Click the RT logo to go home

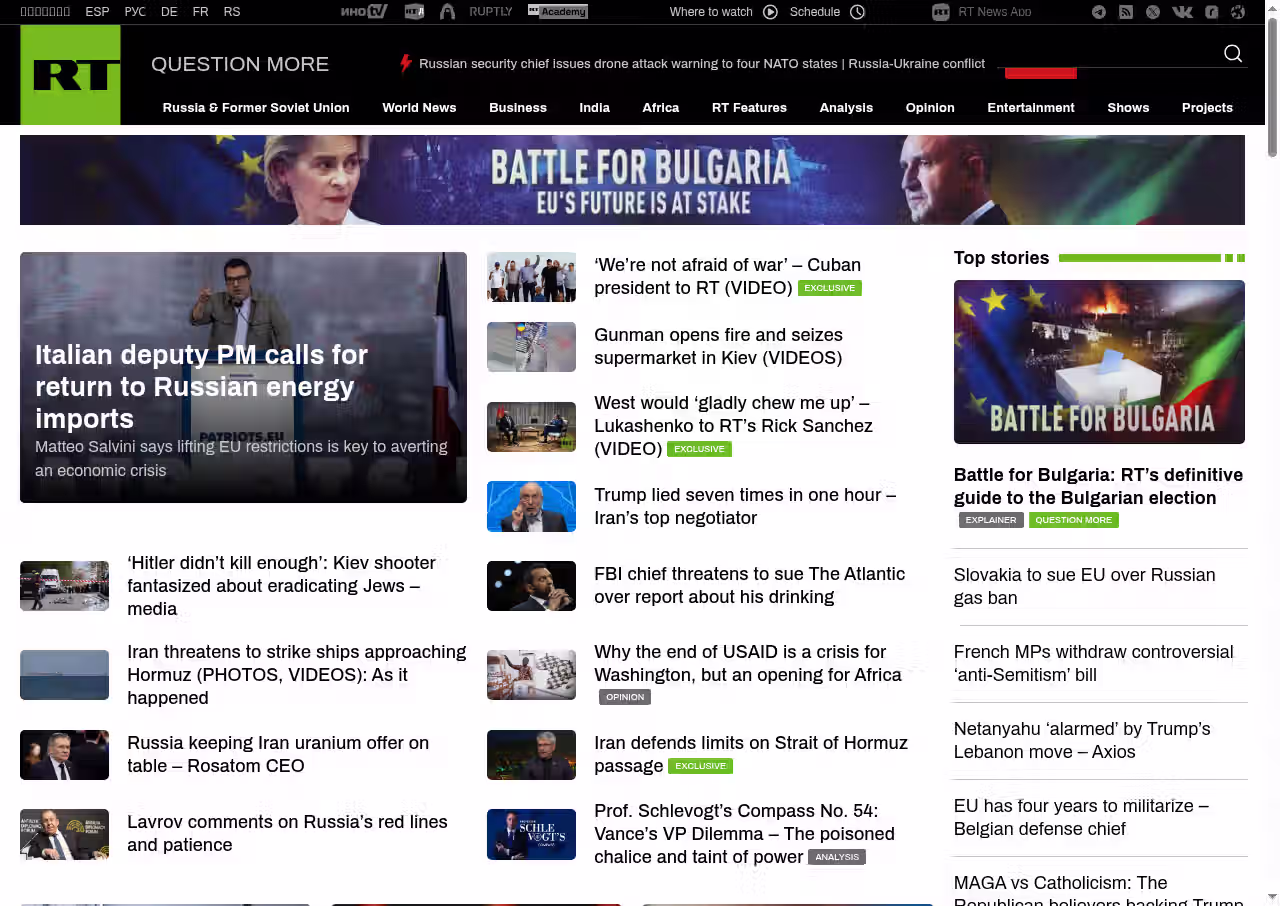click(x=70, y=75)
